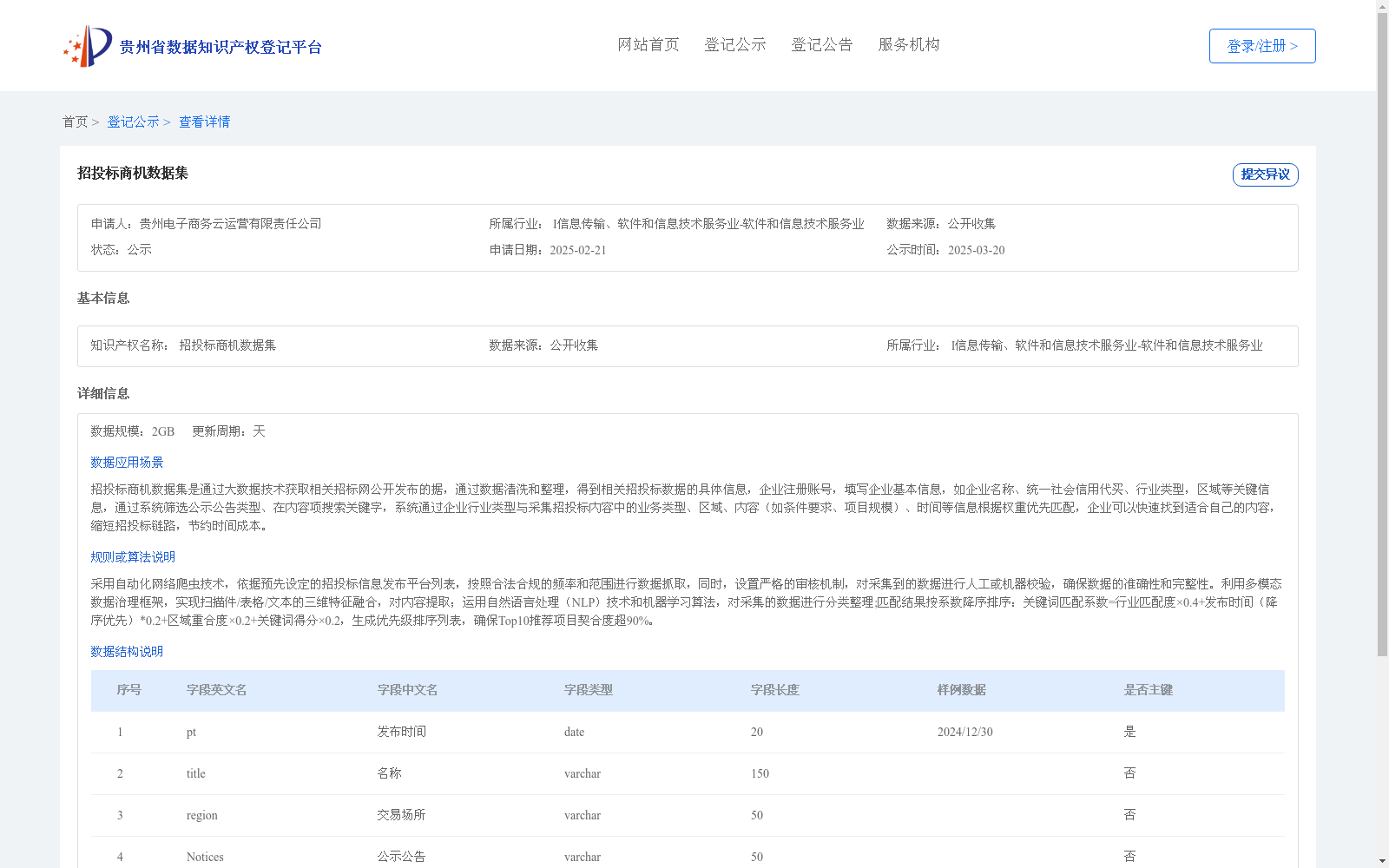Image resolution: width=1389 pixels, height=868 pixels.
Task: Click 知识产权名称 value 招投标商机数据集
Action: 227,345
